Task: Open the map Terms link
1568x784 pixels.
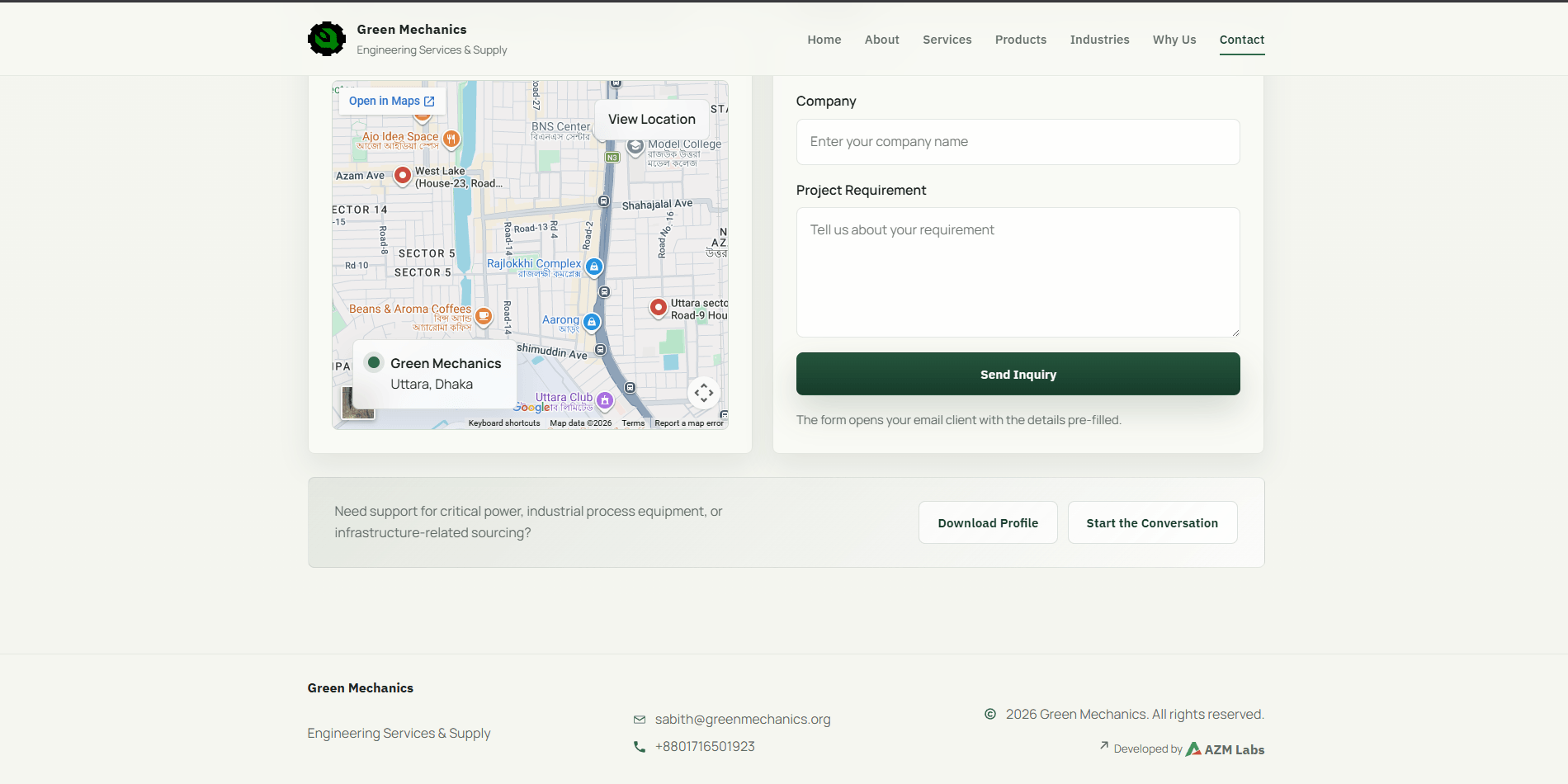Action: click(x=633, y=423)
